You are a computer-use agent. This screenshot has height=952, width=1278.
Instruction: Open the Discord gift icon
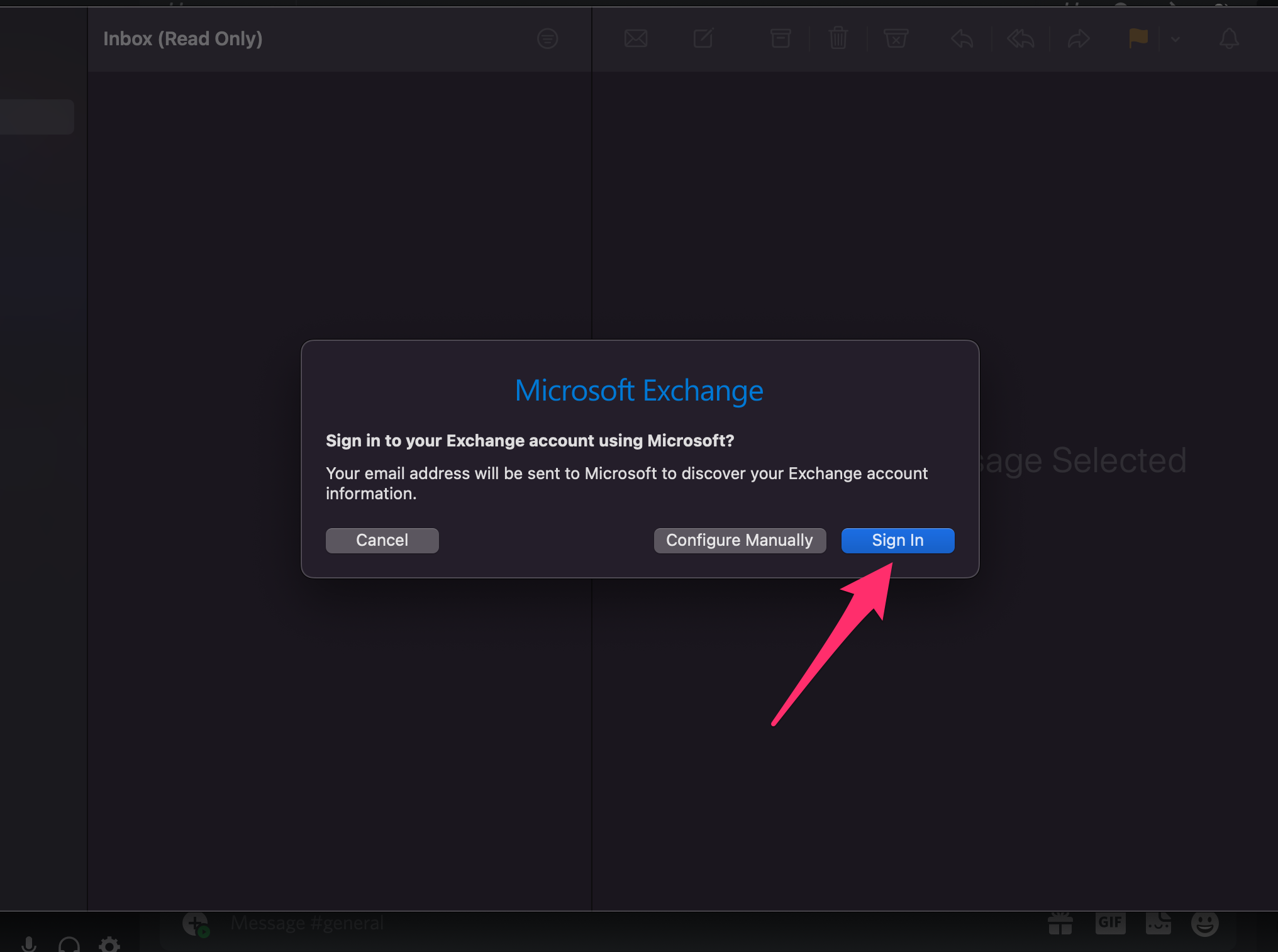(1060, 924)
